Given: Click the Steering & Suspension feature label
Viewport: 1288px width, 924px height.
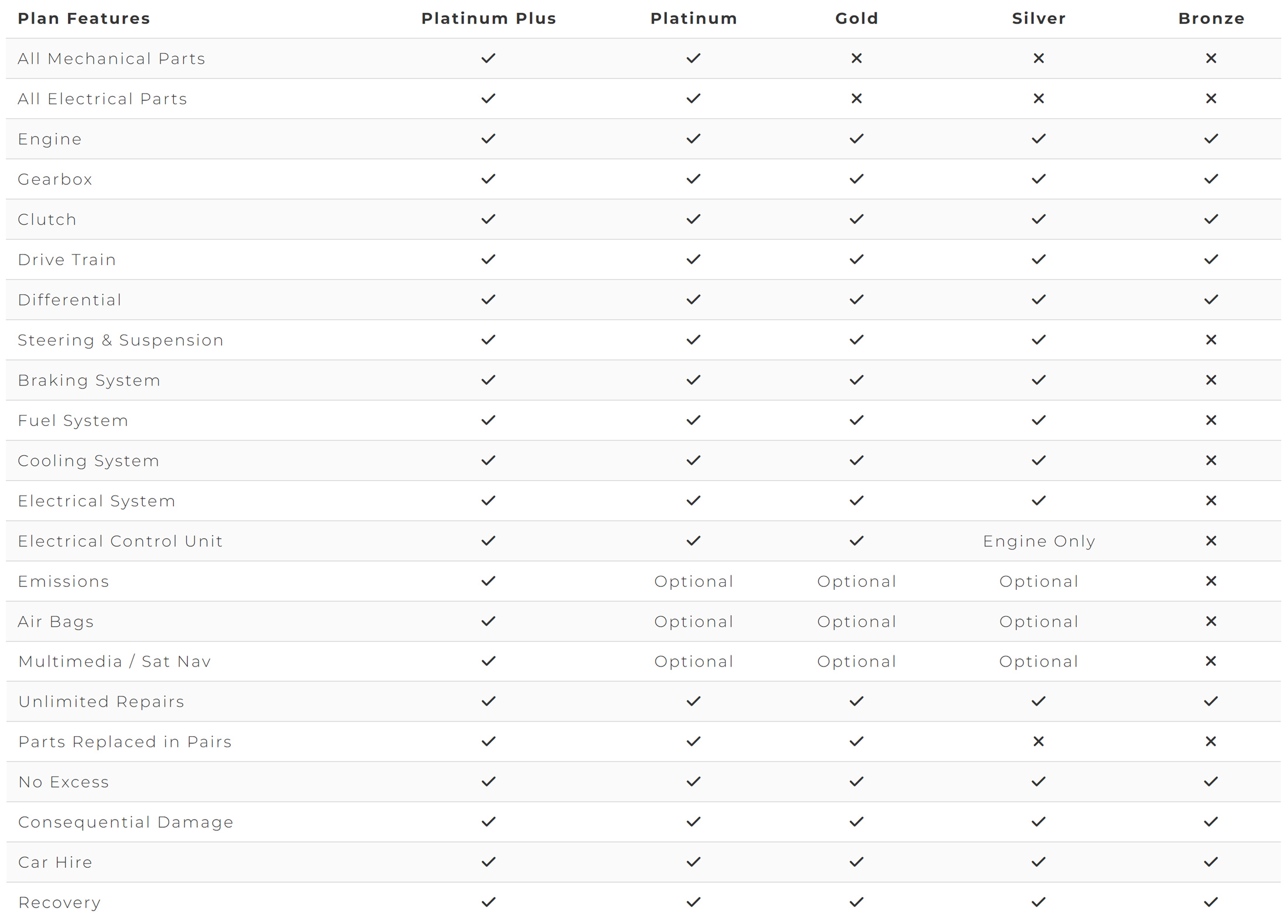Looking at the screenshot, I should click(x=121, y=341).
